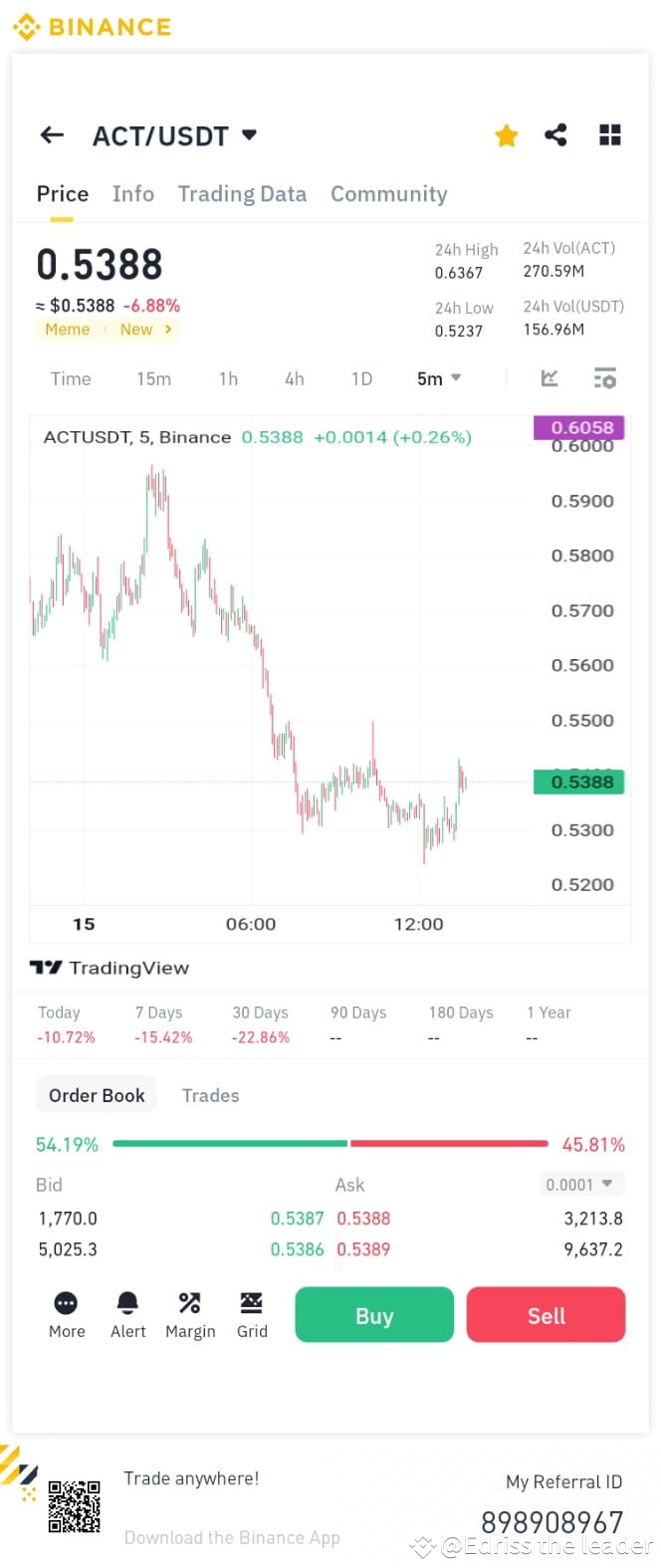Tap the back arrow to leave ACT/USDT
The width and height of the screenshot is (661, 1568).
[51, 134]
